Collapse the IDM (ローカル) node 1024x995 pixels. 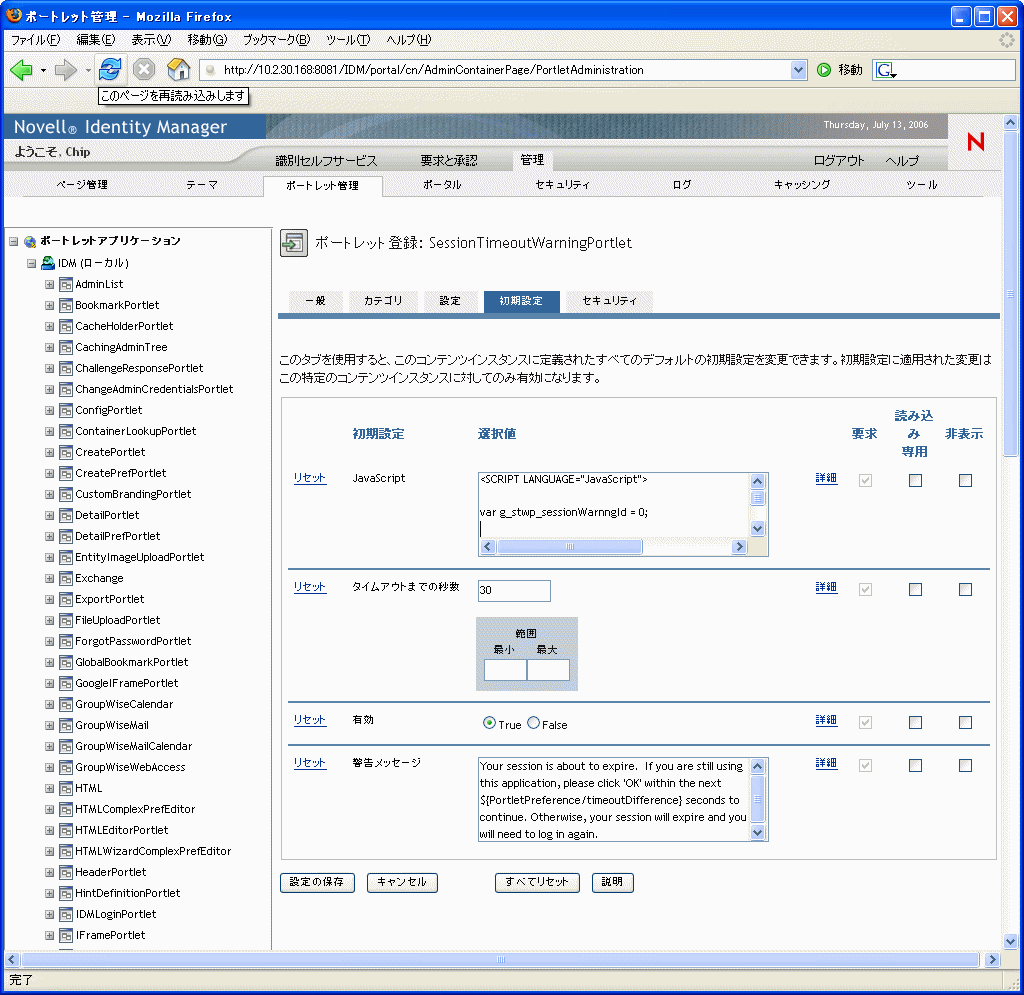[x=31, y=263]
